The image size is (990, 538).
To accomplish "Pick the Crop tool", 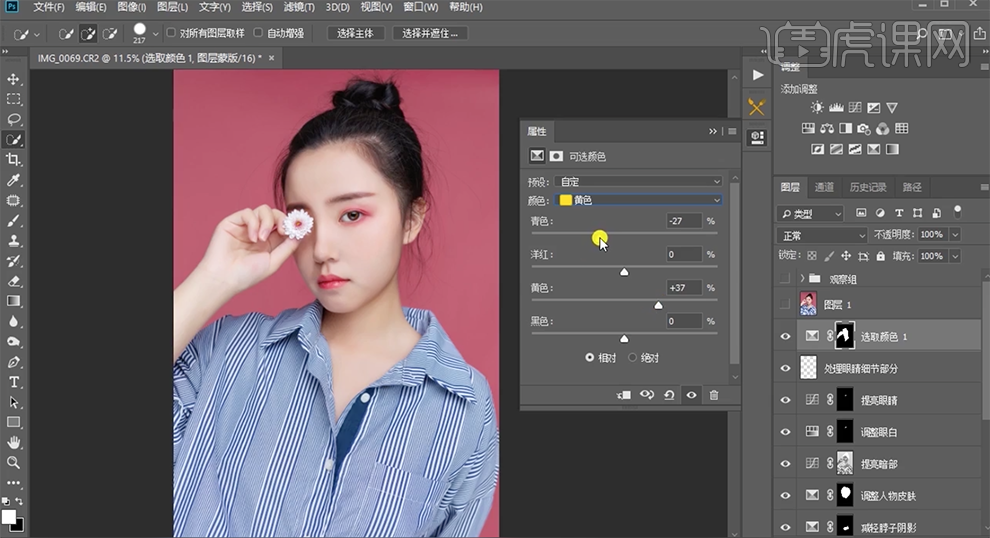I will tap(14, 160).
